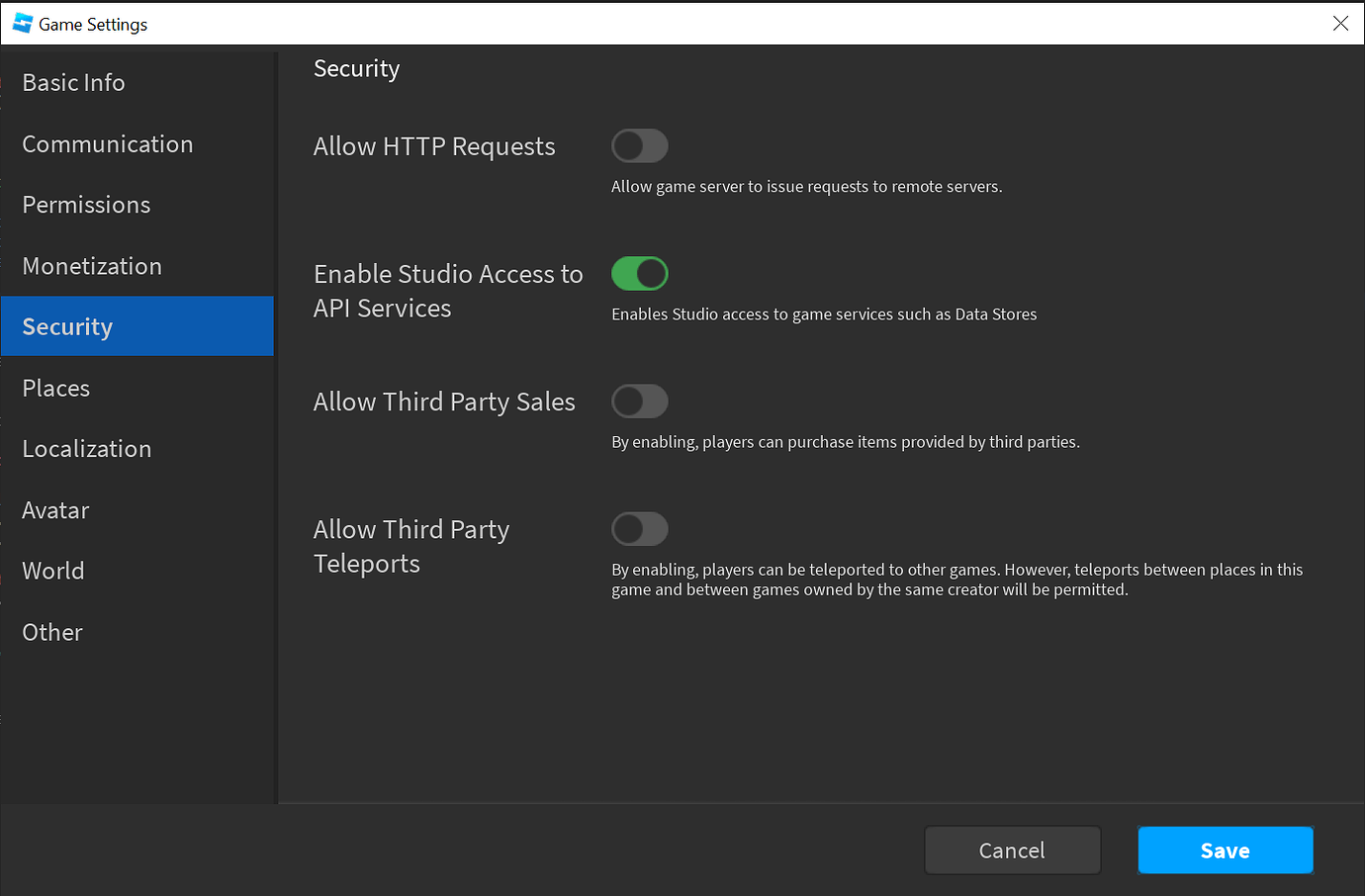Image resolution: width=1365 pixels, height=896 pixels.
Task: Close the Game Settings window
Action: click(x=1340, y=24)
